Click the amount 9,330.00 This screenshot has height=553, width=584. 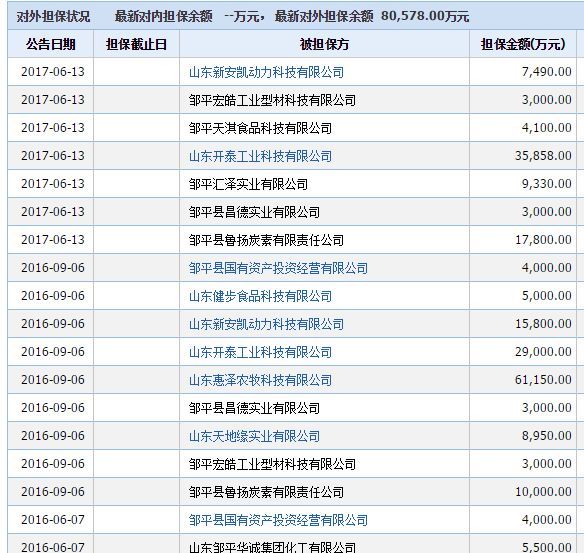click(x=546, y=184)
